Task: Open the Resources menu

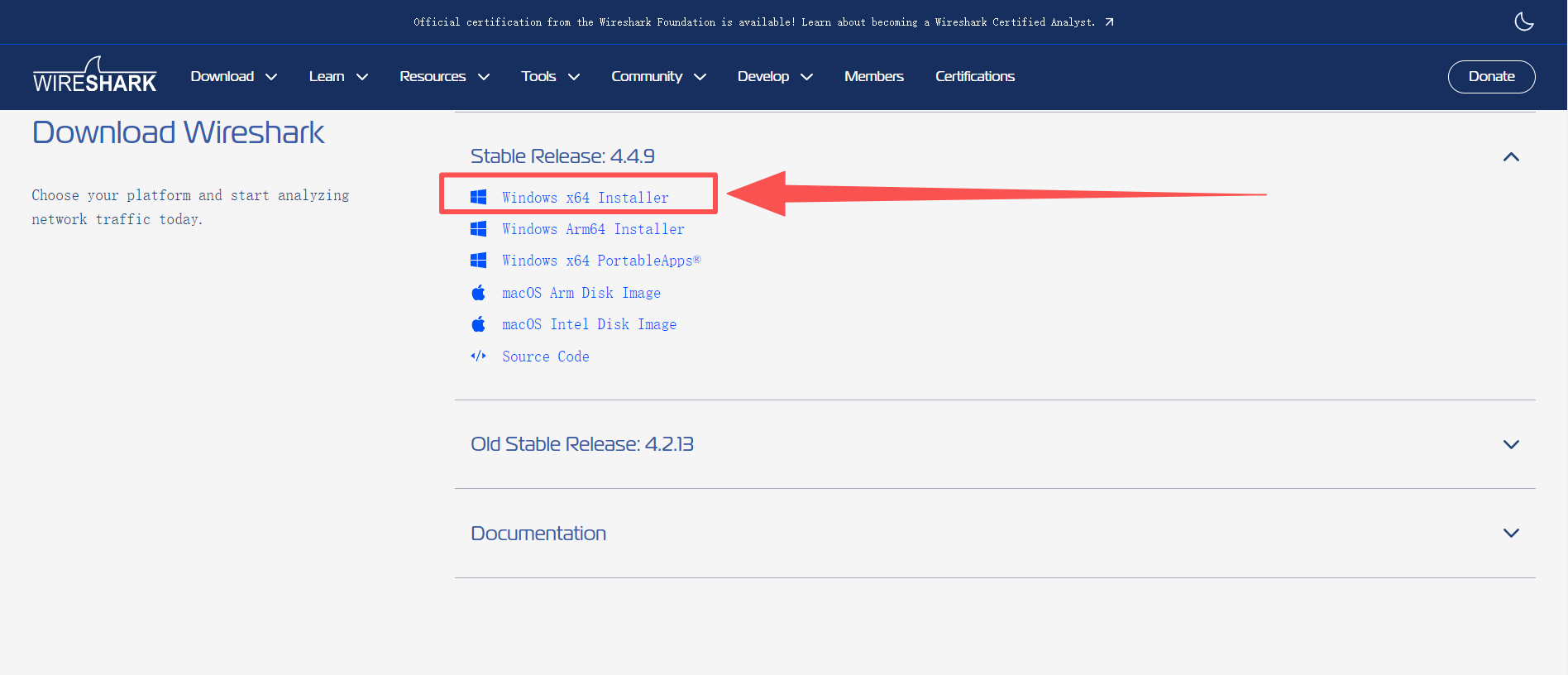Action: click(444, 76)
